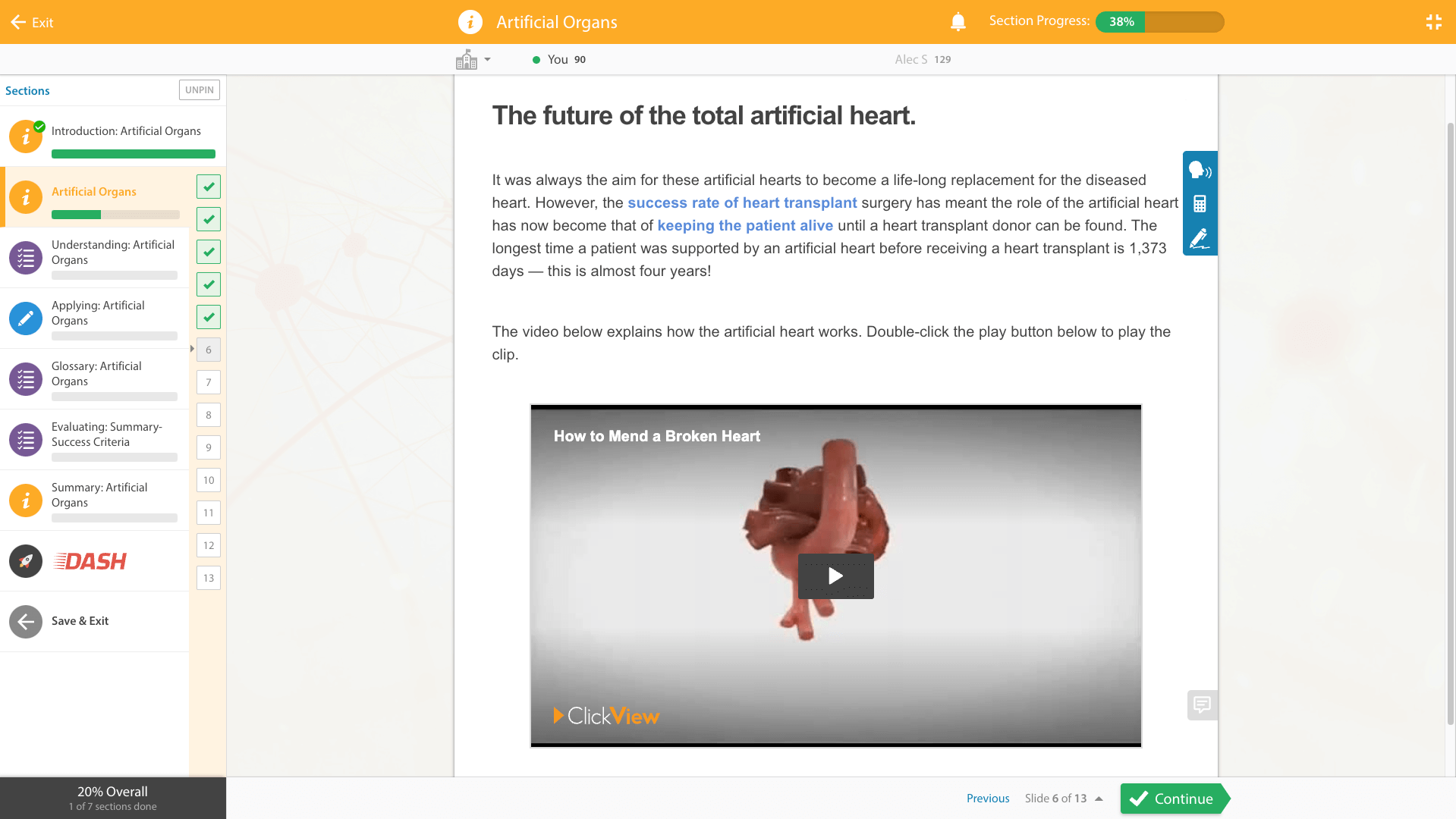
Task: Click the notification bell icon
Action: [958, 22]
